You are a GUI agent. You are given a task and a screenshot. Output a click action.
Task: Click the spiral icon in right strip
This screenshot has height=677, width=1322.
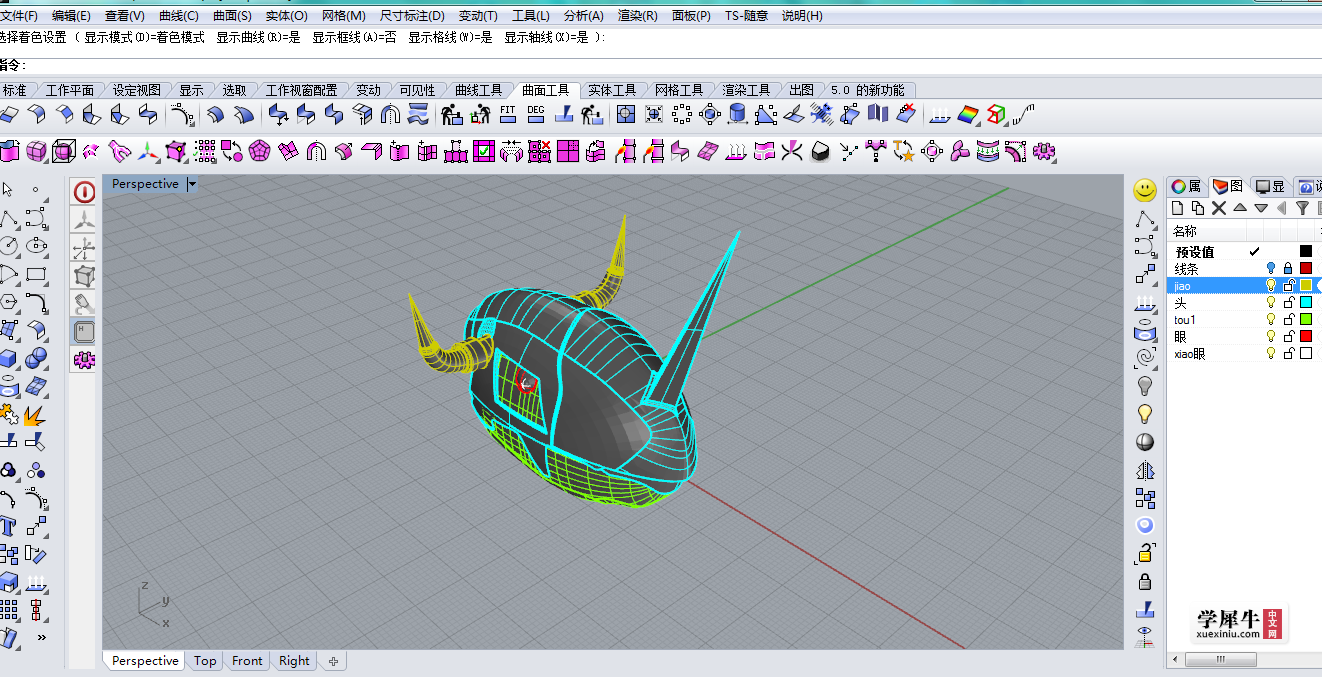coord(1145,358)
